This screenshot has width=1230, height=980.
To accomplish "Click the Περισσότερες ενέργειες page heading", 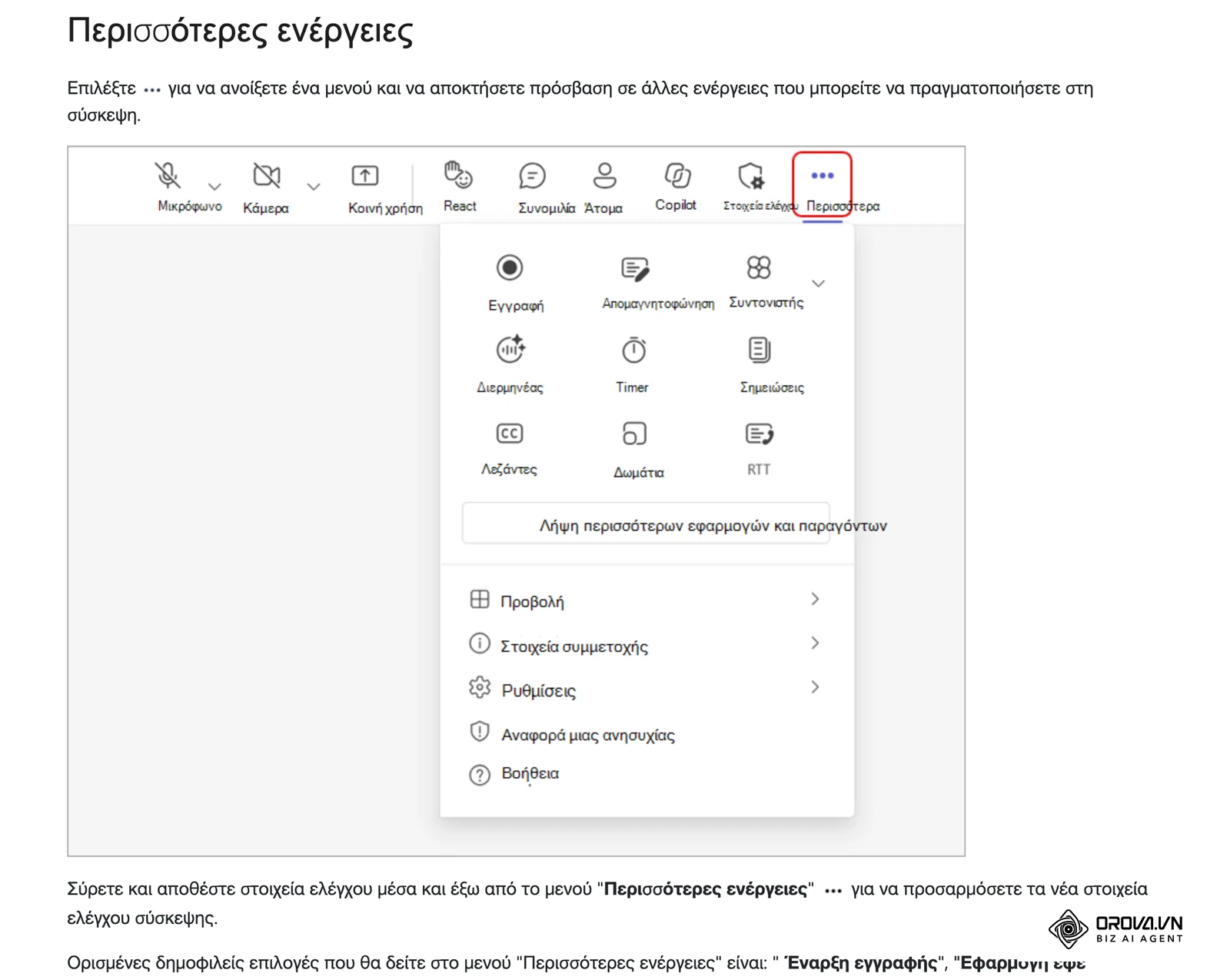I will (241, 31).
